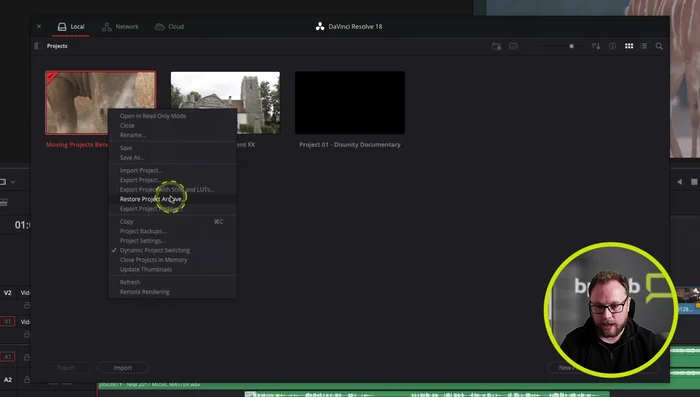
Task: Click the greyed-out Export button
Action: pyautogui.click(x=66, y=368)
